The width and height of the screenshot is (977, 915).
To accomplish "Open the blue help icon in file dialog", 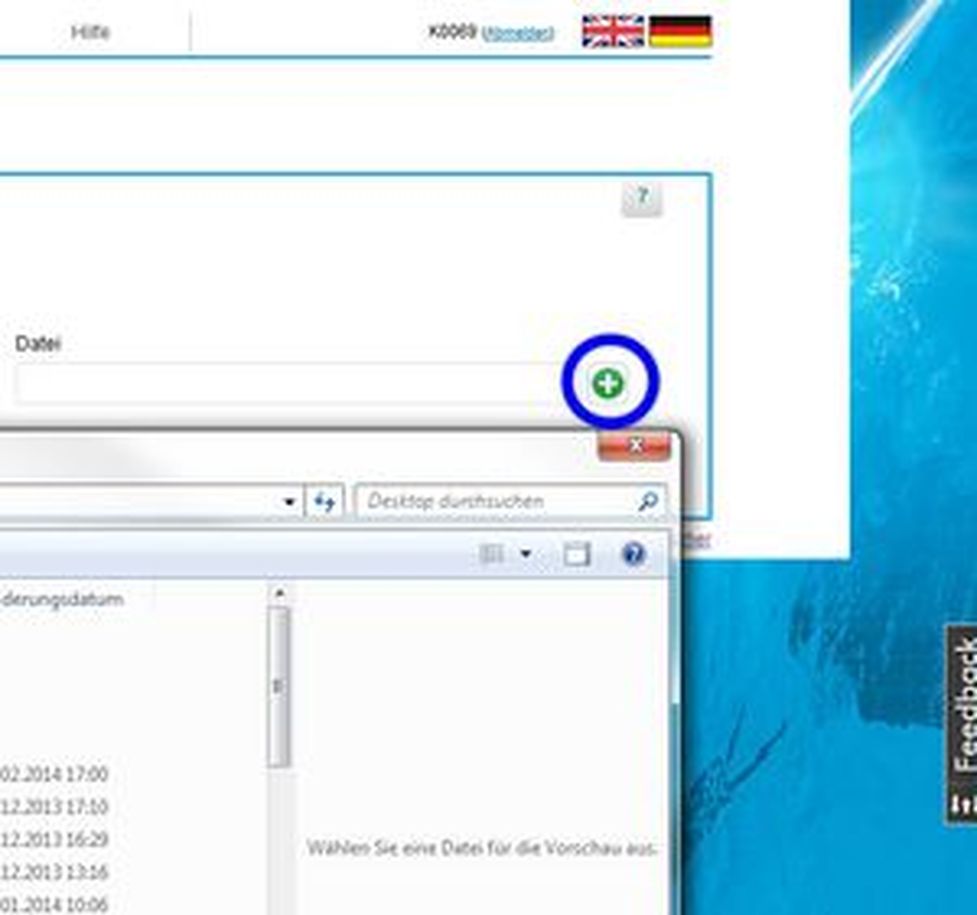I will (634, 553).
